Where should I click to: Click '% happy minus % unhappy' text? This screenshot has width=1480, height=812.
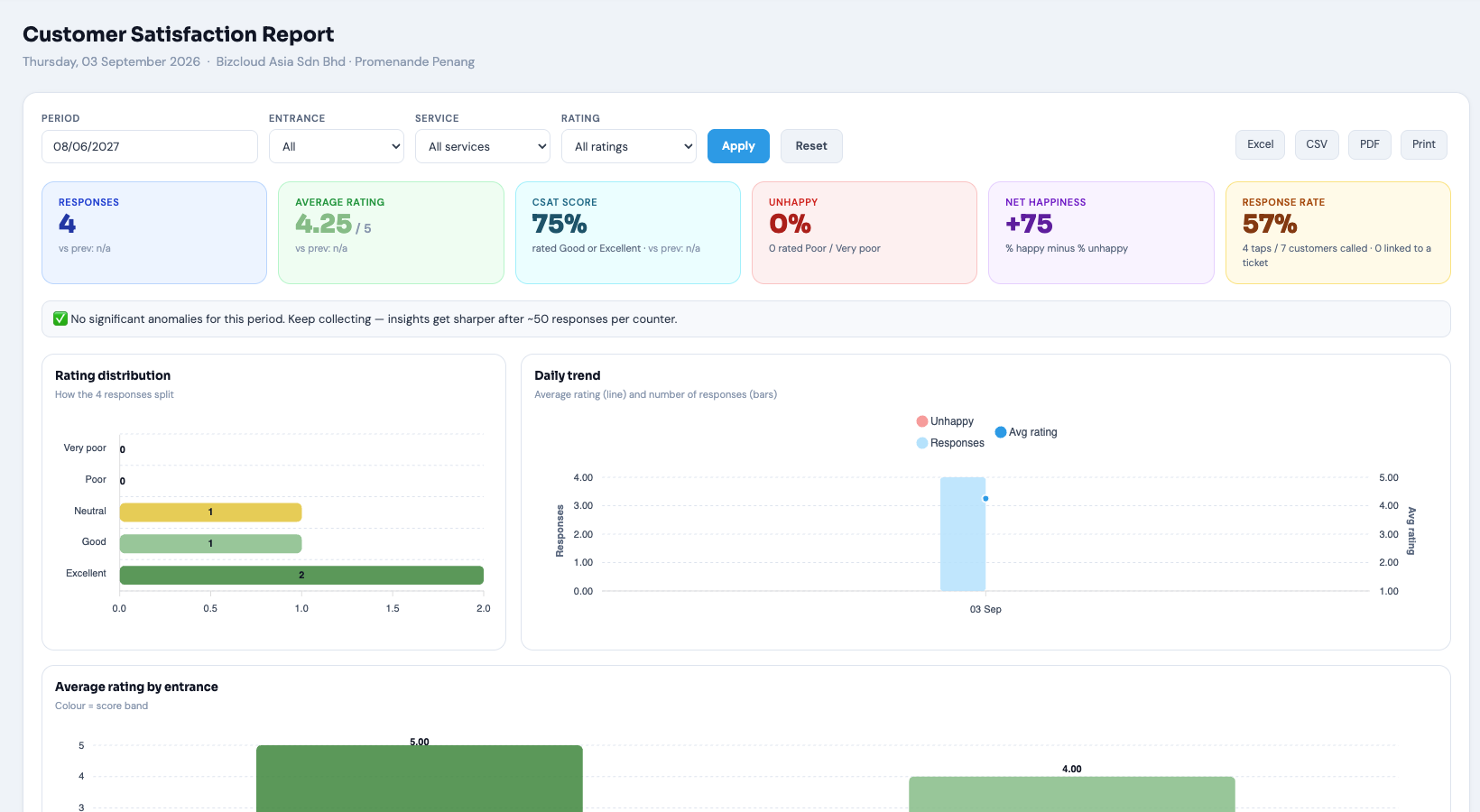tap(1067, 248)
